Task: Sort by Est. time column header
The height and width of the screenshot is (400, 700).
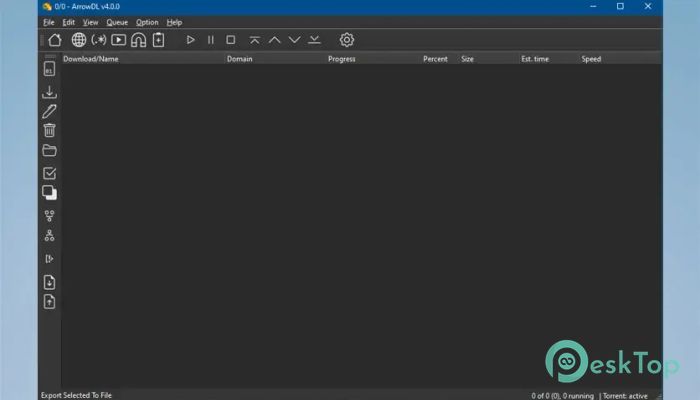Action: click(x=535, y=59)
